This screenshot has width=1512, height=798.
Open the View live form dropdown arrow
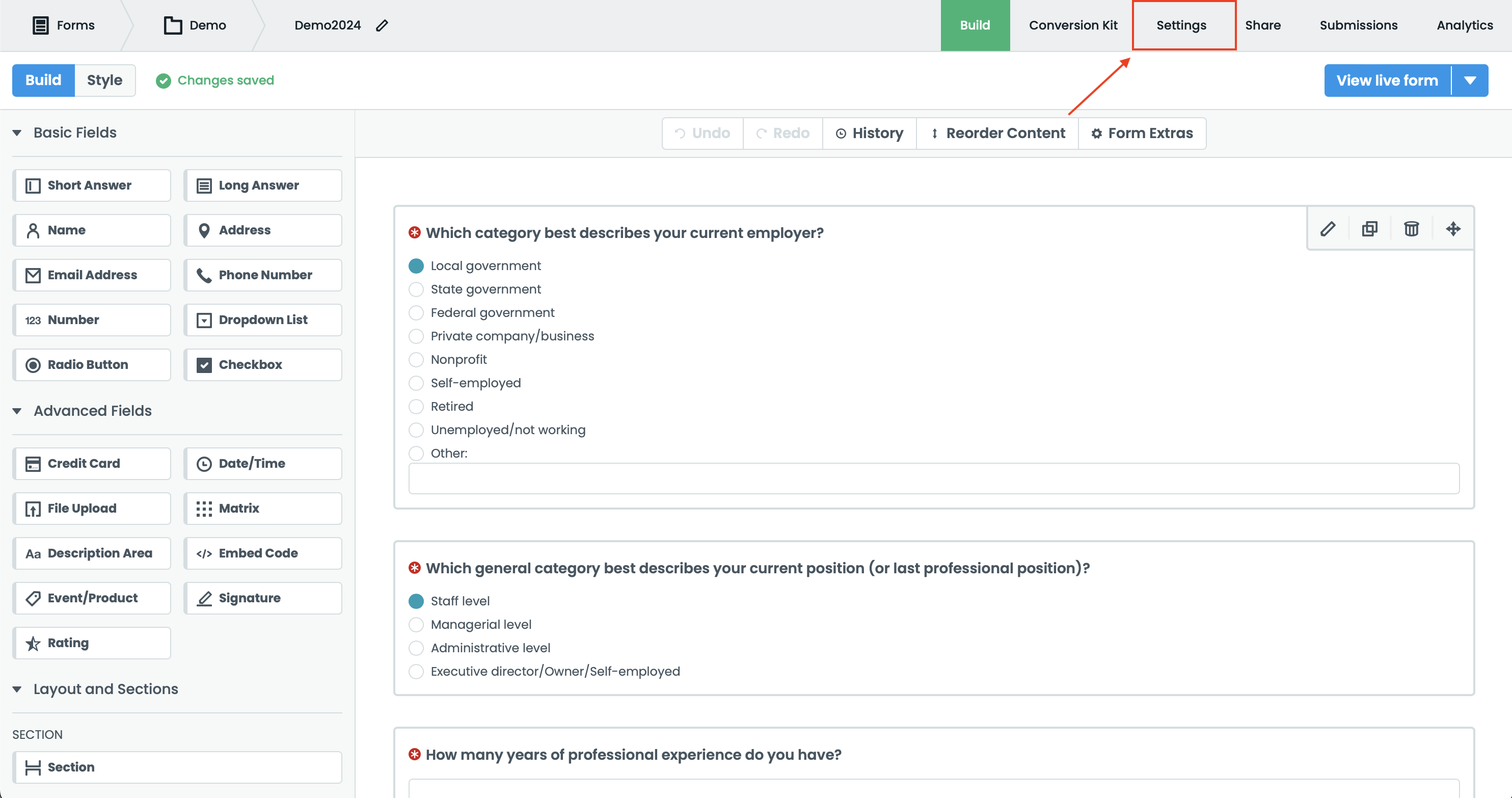pyautogui.click(x=1470, y=81)
